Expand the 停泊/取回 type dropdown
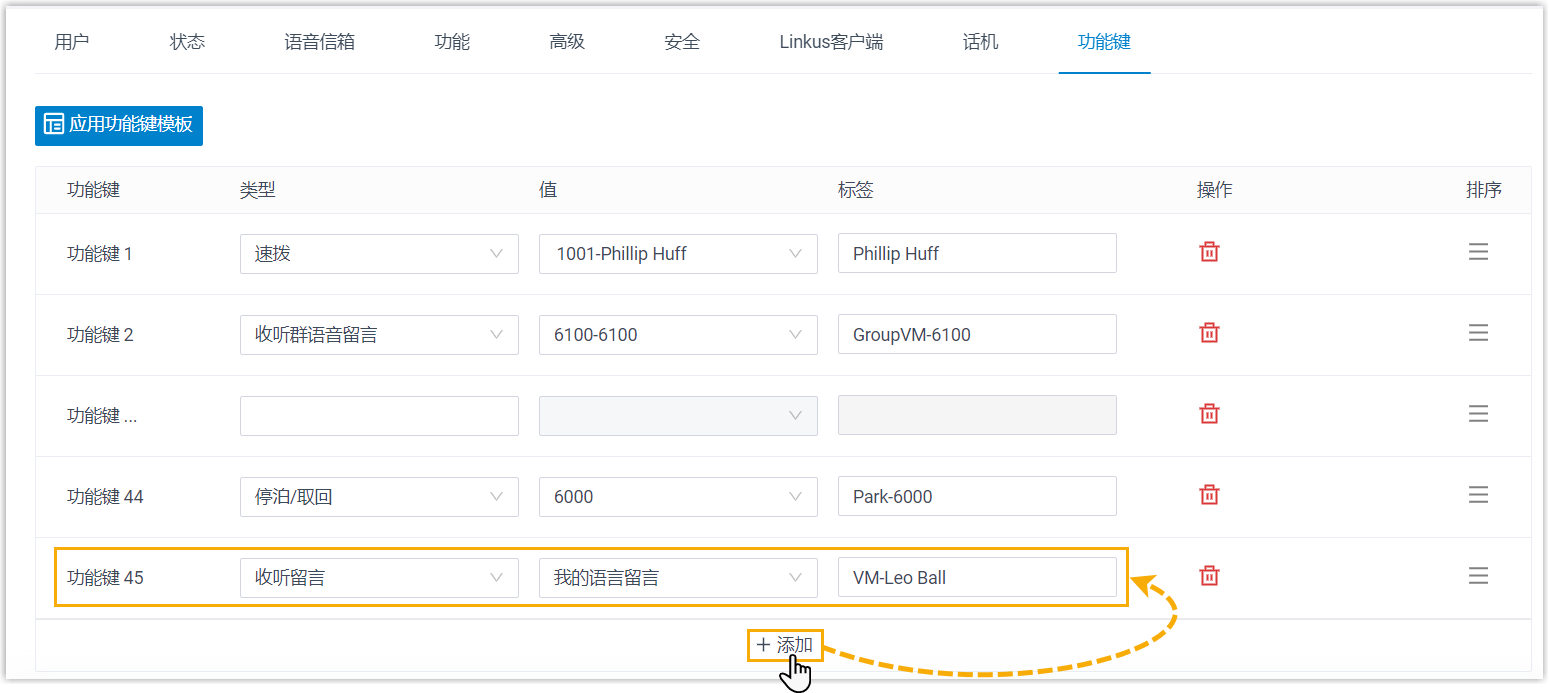Viewport: 1549px width, 693px height. 379,497
